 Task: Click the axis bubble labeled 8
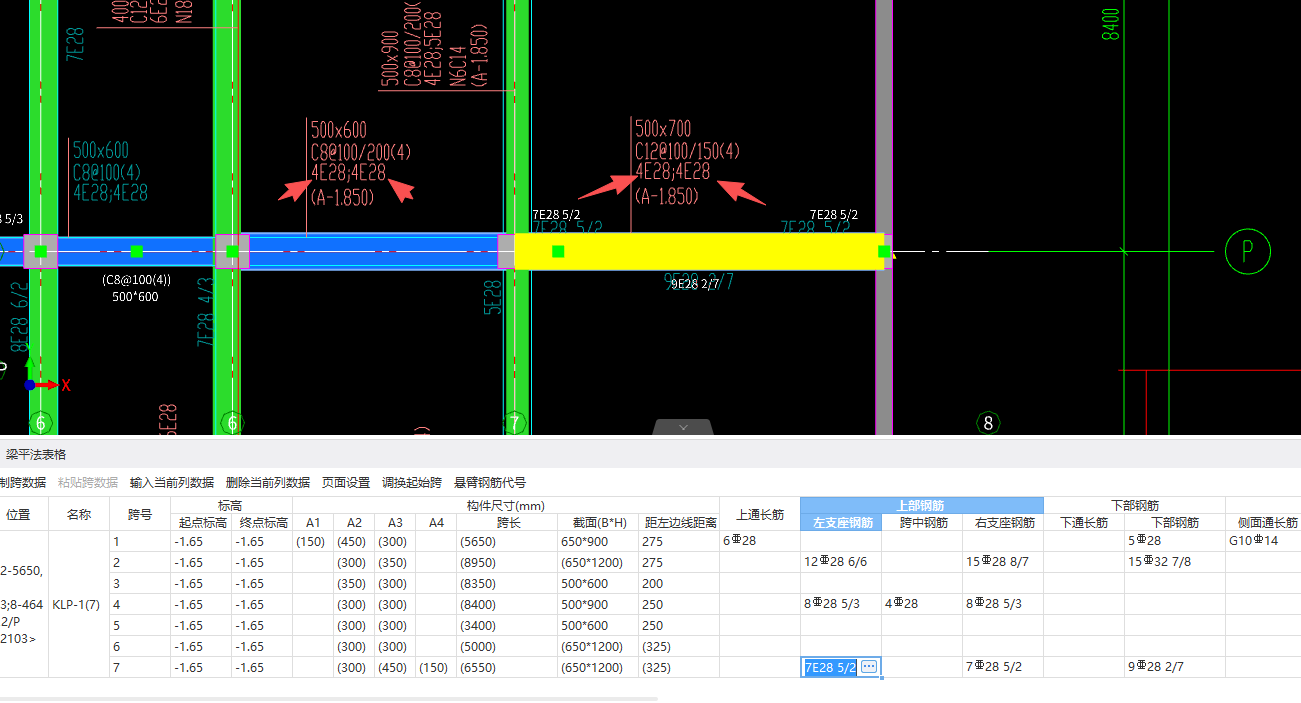pos(988,423)
